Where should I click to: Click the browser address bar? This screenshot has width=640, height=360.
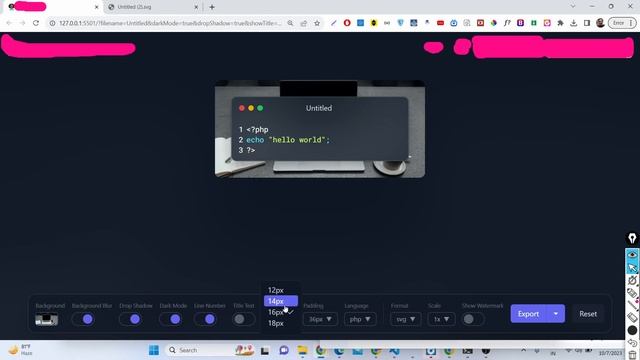pos(169,23)
